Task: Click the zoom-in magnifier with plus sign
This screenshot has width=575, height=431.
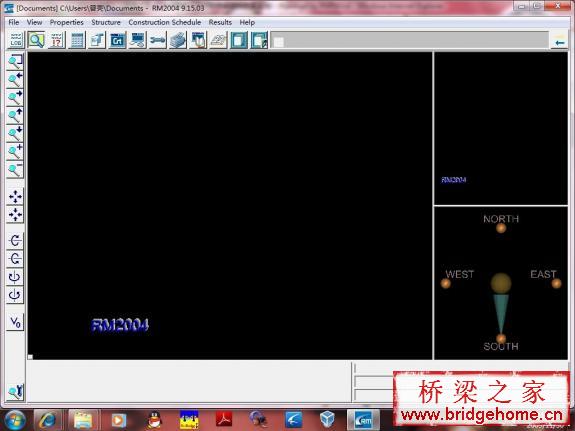Action: [x=15, y=151]
